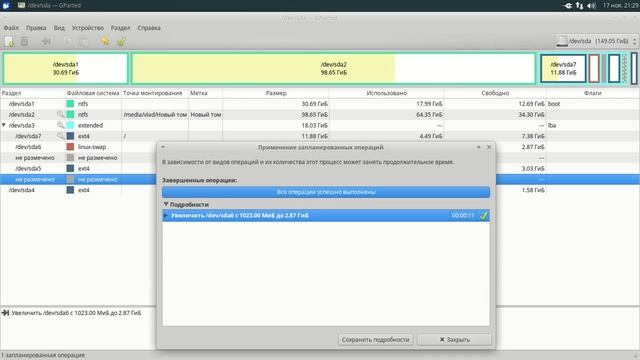The height and width of the screenshot is (360, 640).
Task: Open the applications menu icon in panel
Action: tap(6, 5)
